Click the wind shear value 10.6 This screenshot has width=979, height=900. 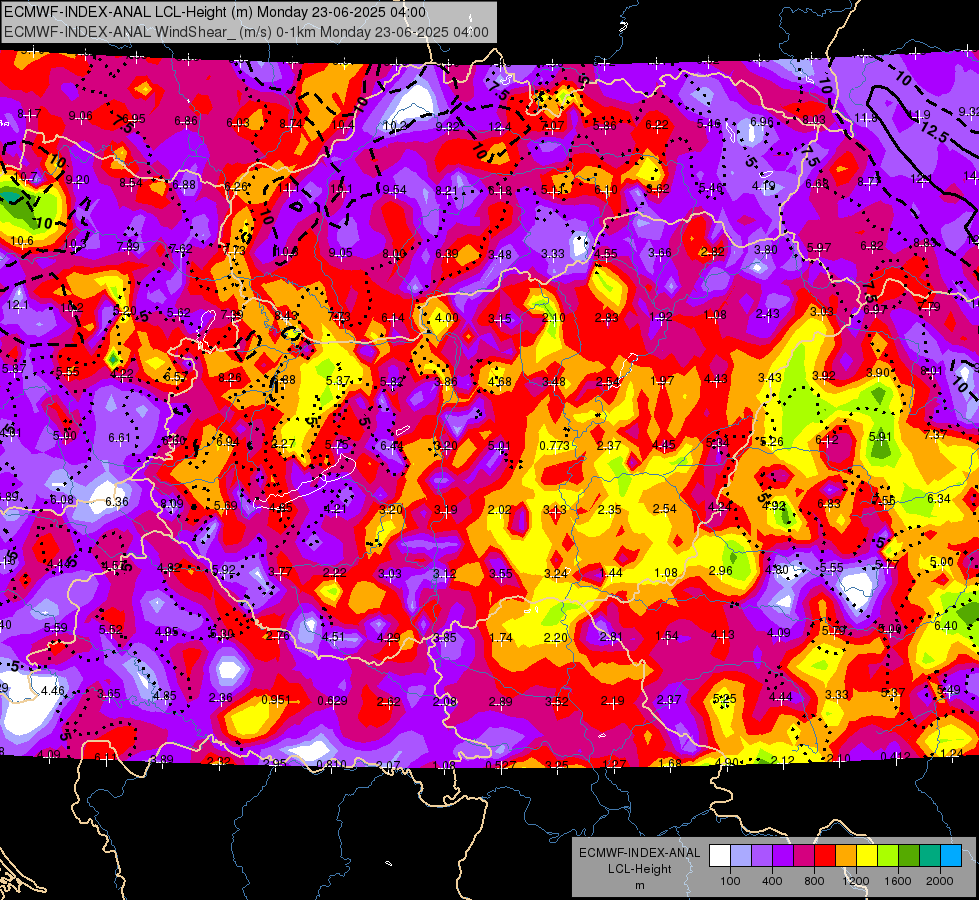tap(22, 241)
